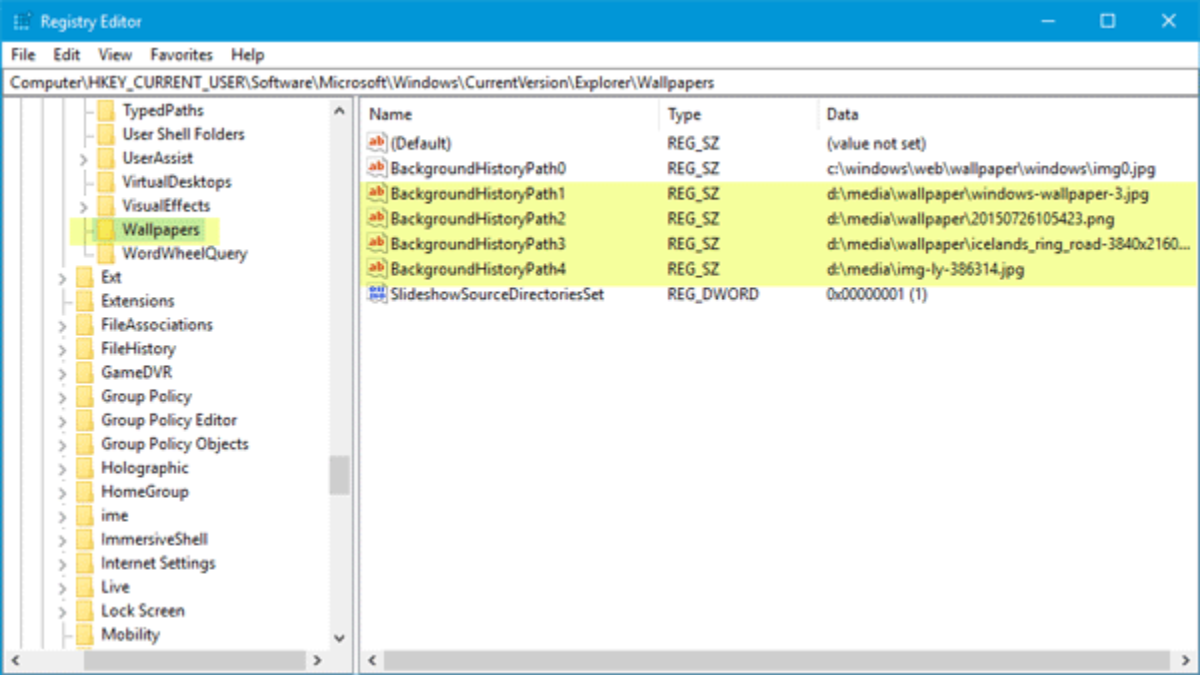
Task: Click the Extensions folder icon
Action: [84, 301]
